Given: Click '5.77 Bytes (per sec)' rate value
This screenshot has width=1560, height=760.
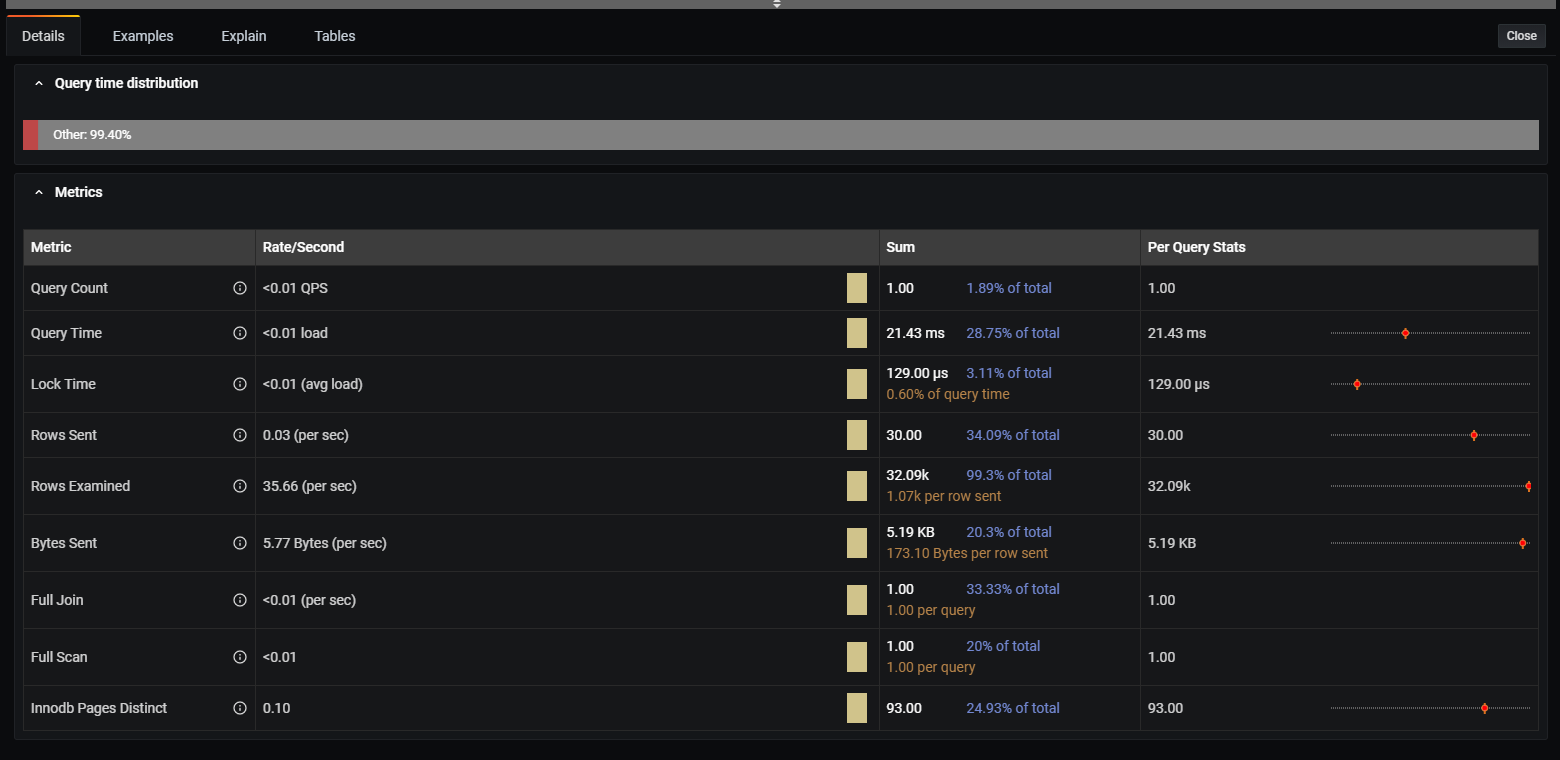Looking at the screenshot, I should [x=325, y=543].
